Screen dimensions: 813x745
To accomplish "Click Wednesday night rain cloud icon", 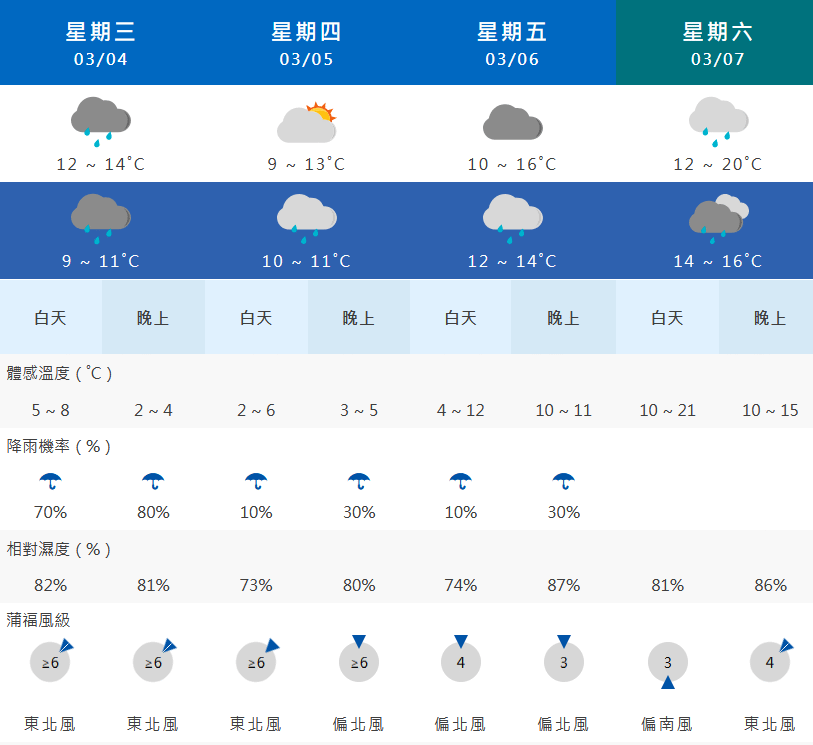I will pos(101,219).
